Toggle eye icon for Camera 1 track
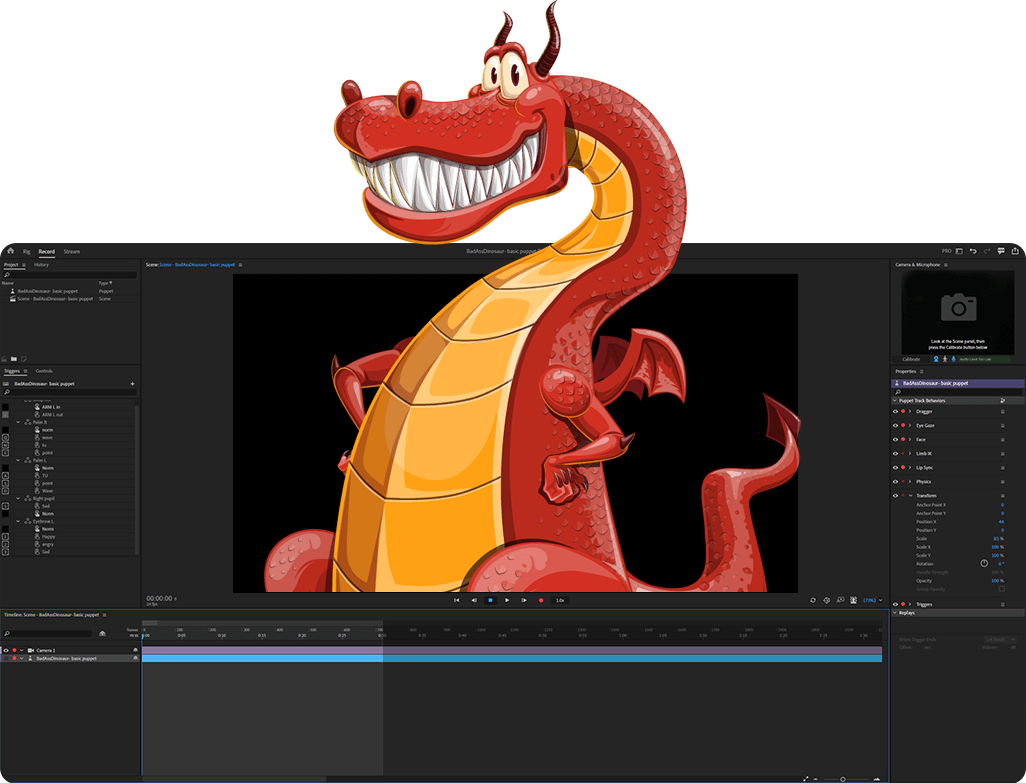1026x783 pixels. tap(6, 650)
